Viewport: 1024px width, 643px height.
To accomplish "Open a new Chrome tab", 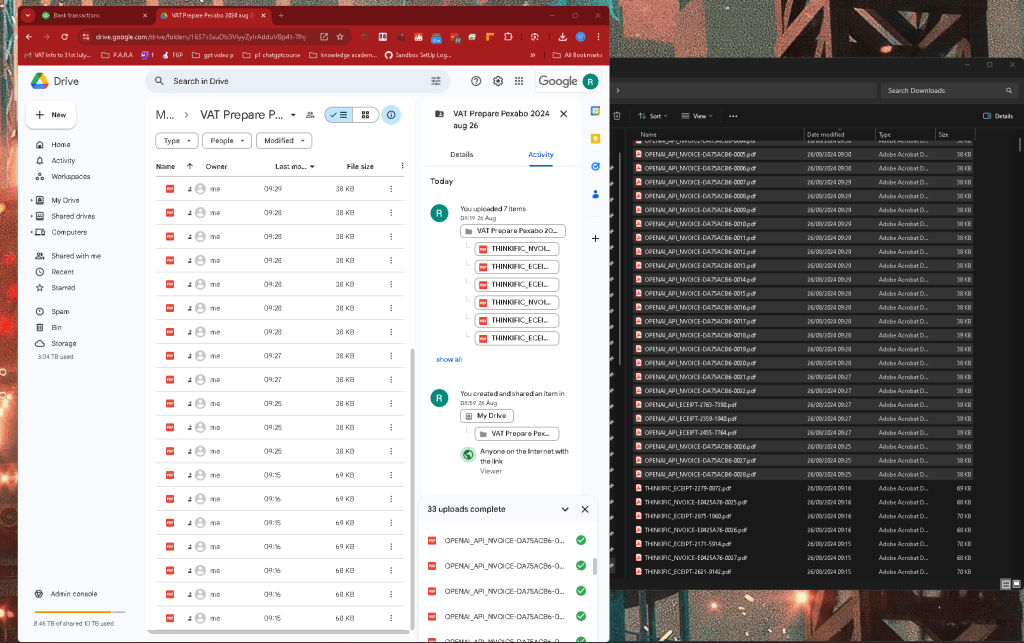I will tap(281, 15).
